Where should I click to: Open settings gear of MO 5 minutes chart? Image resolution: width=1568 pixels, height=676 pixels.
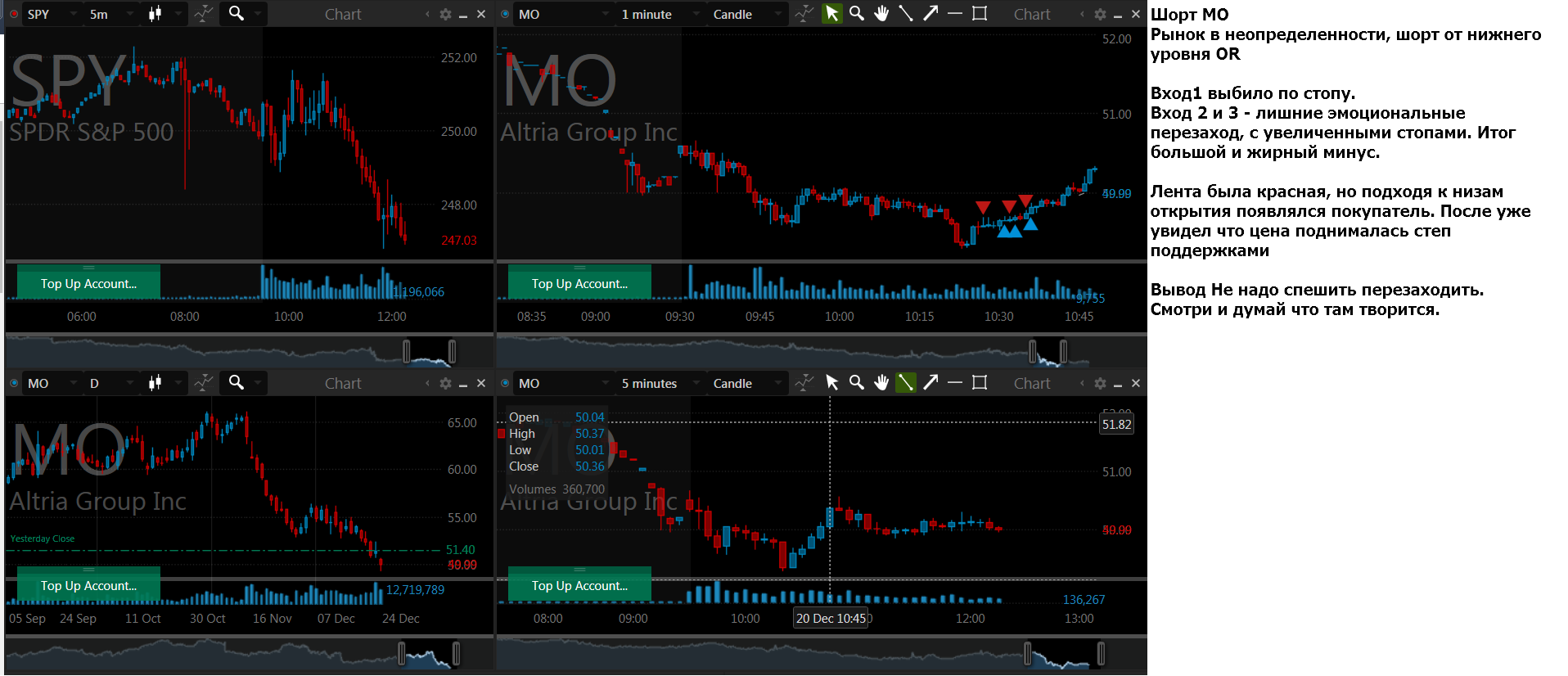(1100, 383)
